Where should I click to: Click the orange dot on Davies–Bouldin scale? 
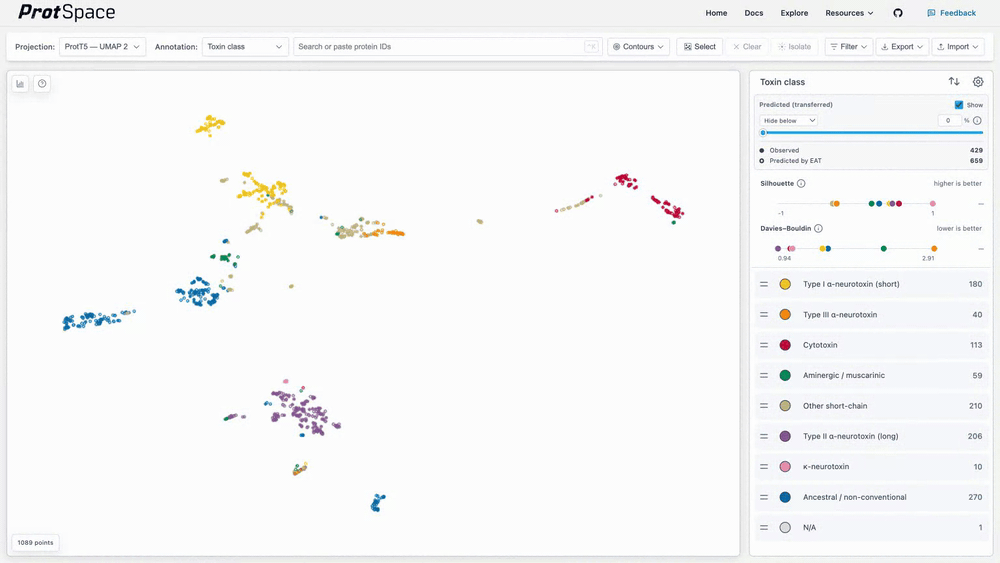click(934, 249)
